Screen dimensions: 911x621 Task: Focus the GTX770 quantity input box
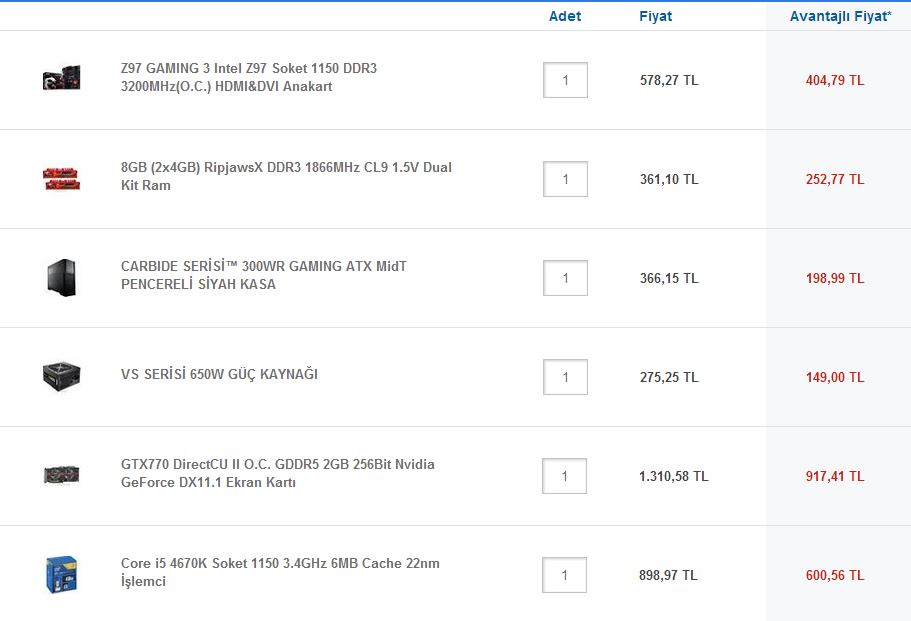pyautogui.click(x=564, y=476)
